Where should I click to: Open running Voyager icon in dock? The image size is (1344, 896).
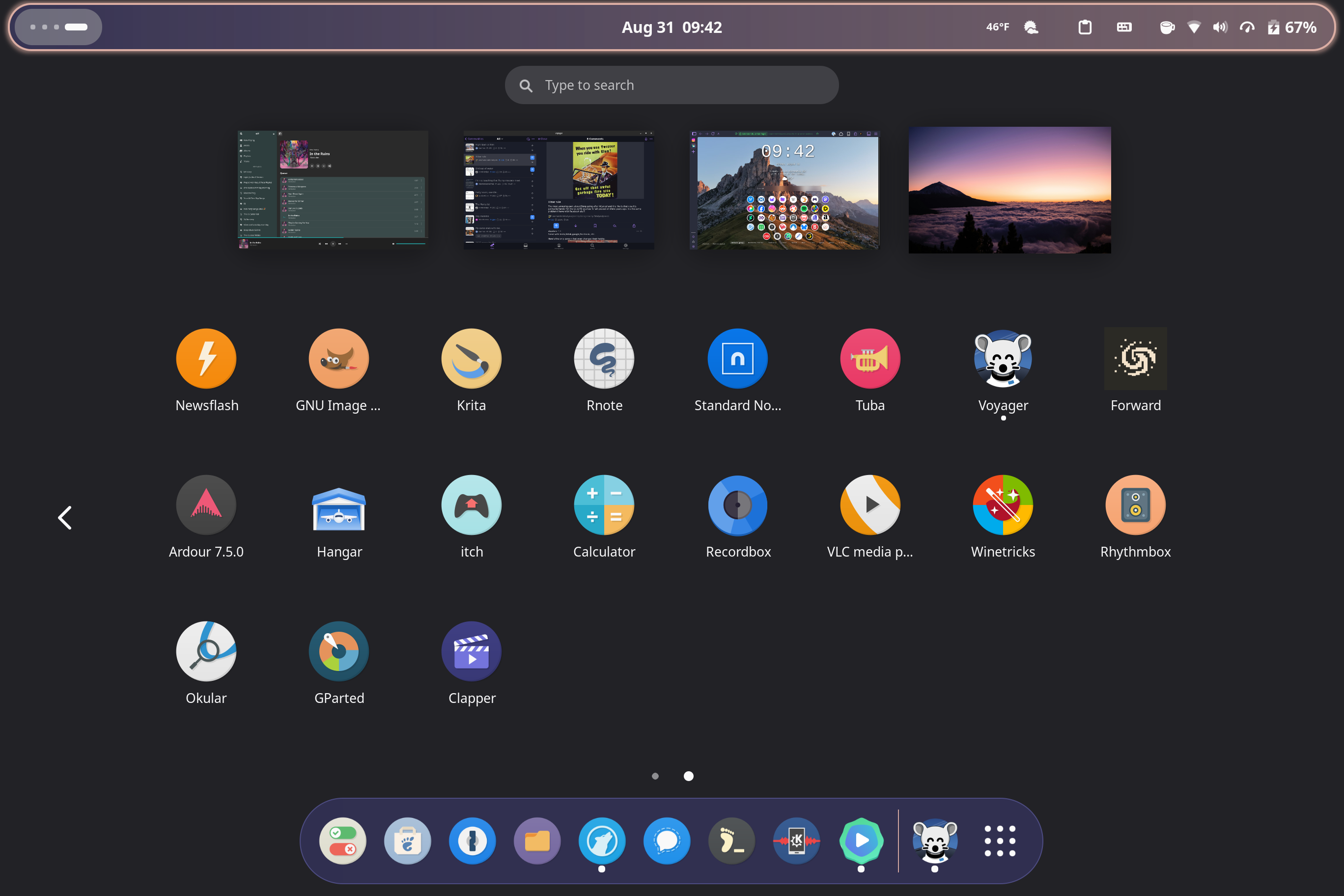click(935, 840)
